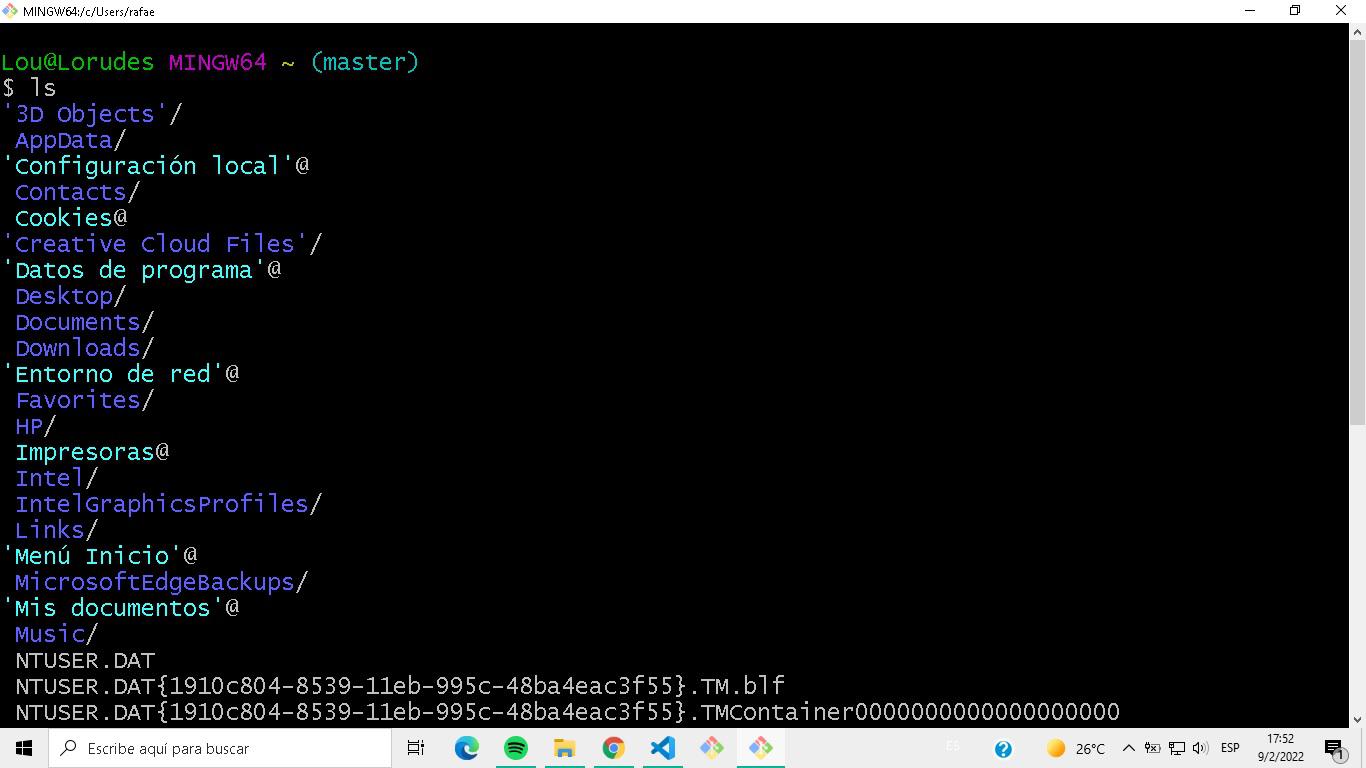Click the Links directory entry
The image size is (1366, 768).
[x=56, y=530]
